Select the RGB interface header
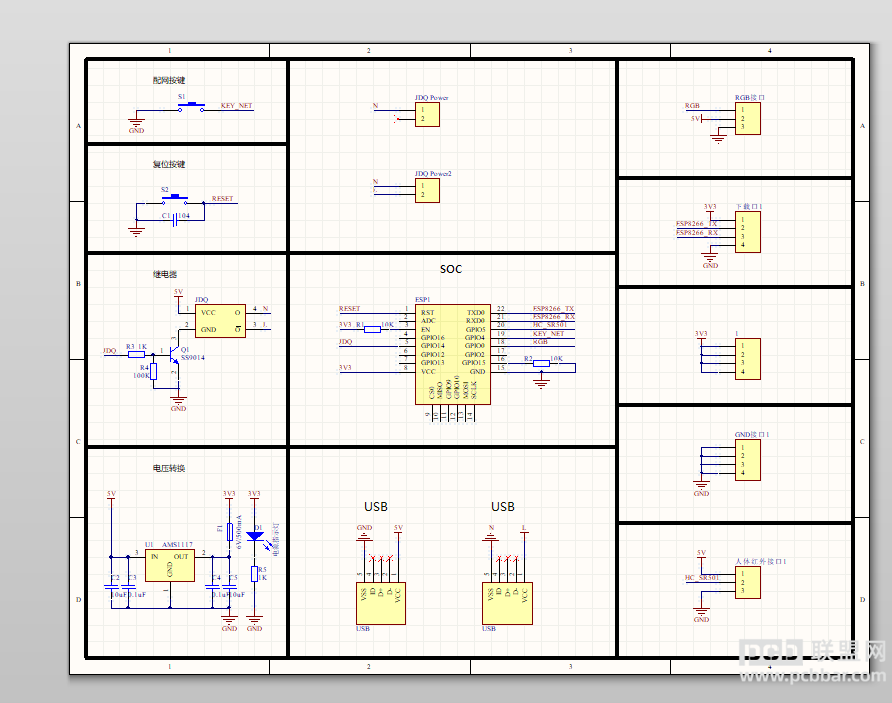 (748, 118)
